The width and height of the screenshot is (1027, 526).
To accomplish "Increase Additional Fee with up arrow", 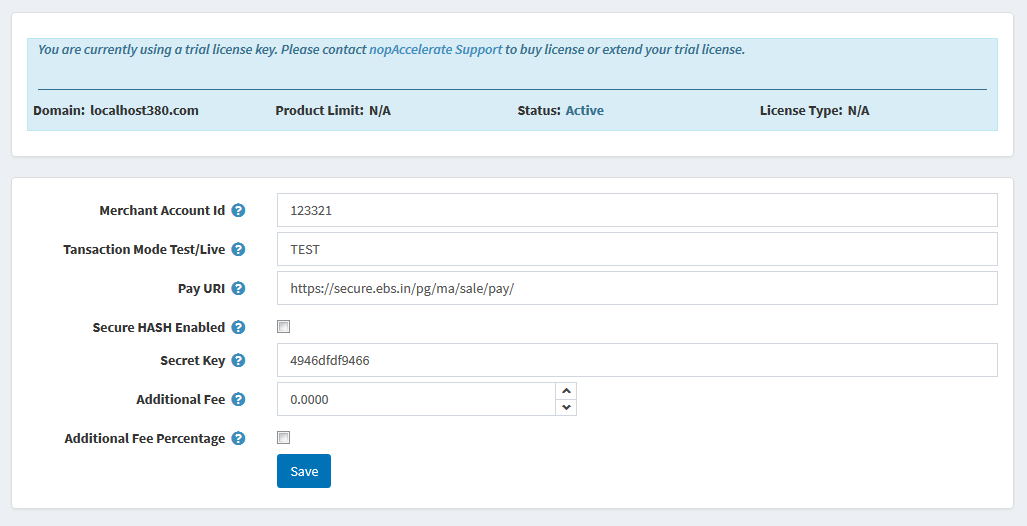I will tap(566, 391).
